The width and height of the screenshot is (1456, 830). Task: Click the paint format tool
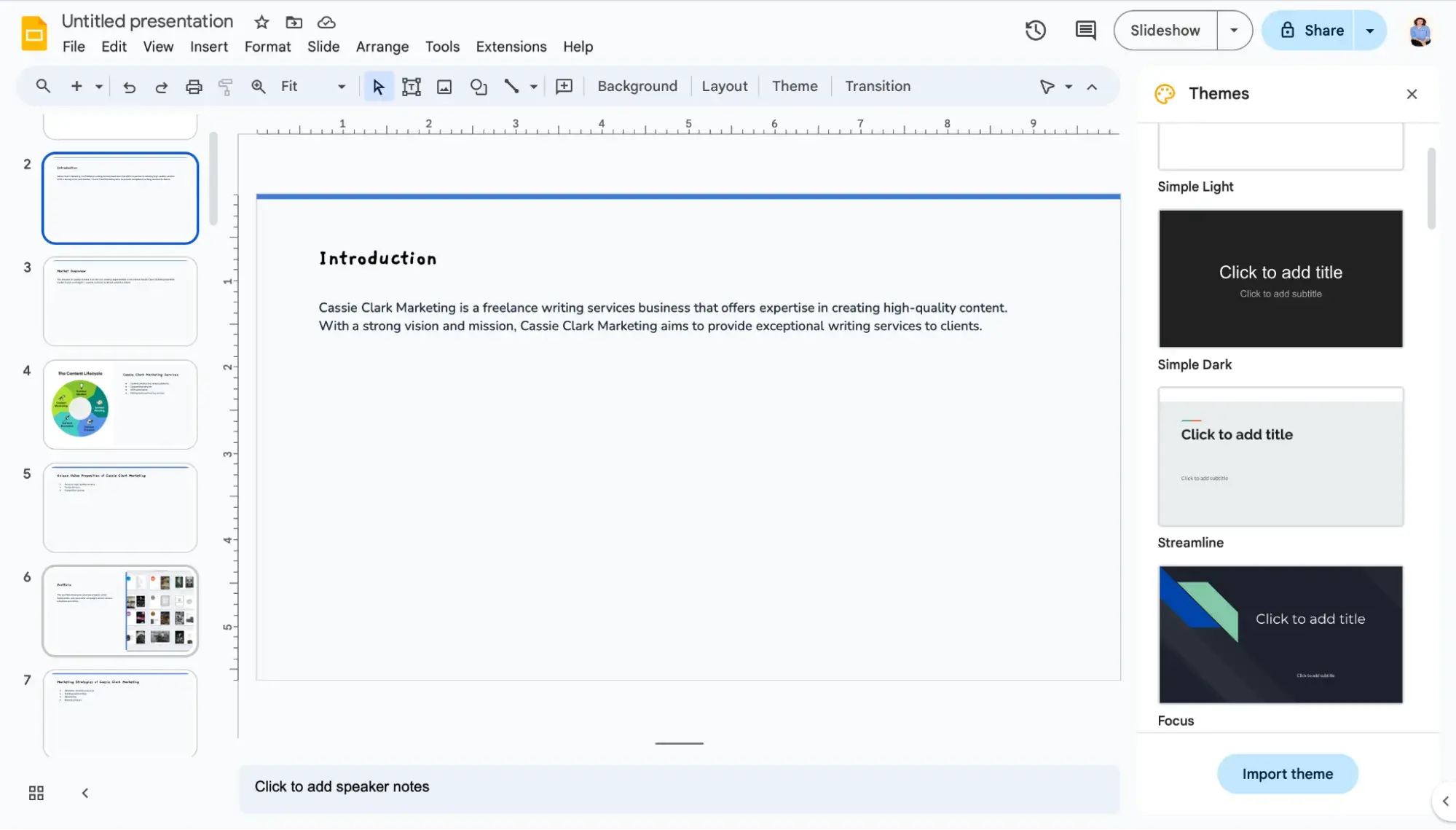point(225,86)
